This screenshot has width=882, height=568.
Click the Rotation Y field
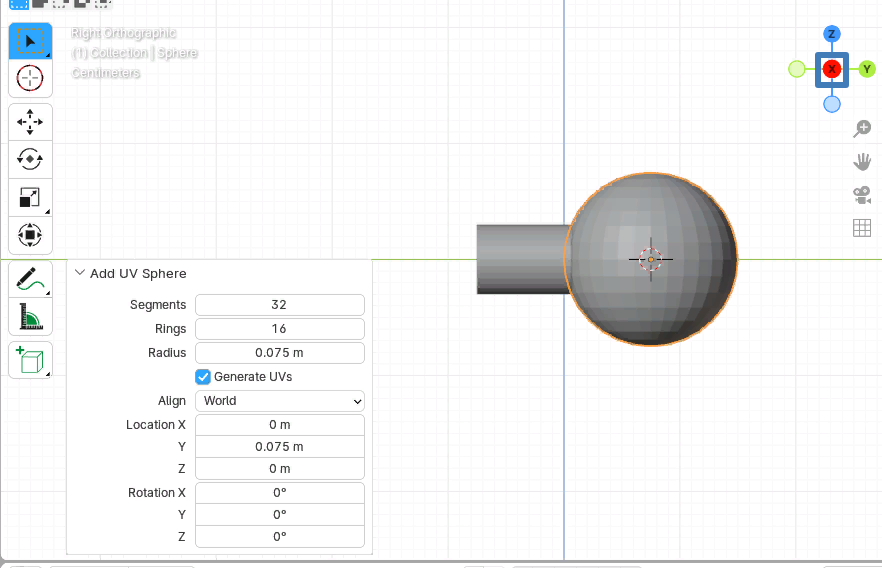tap(280, 515)
